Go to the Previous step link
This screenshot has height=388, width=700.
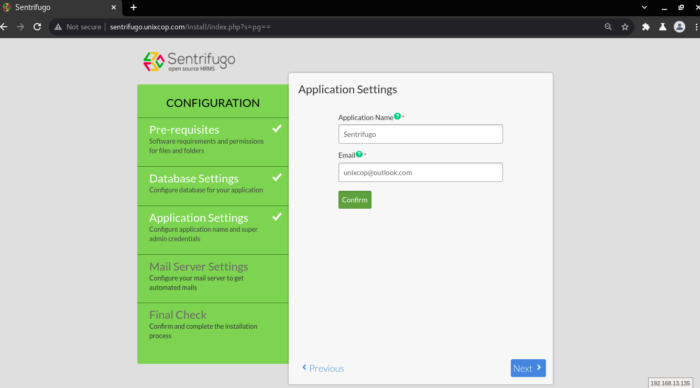(x=323, y=368)
